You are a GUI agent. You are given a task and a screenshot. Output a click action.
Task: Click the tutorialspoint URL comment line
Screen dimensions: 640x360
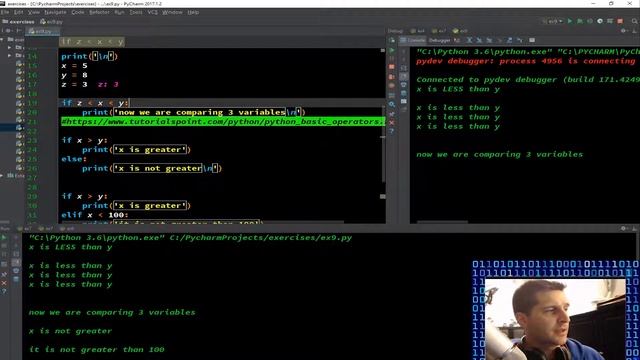(x=223, y=122)
